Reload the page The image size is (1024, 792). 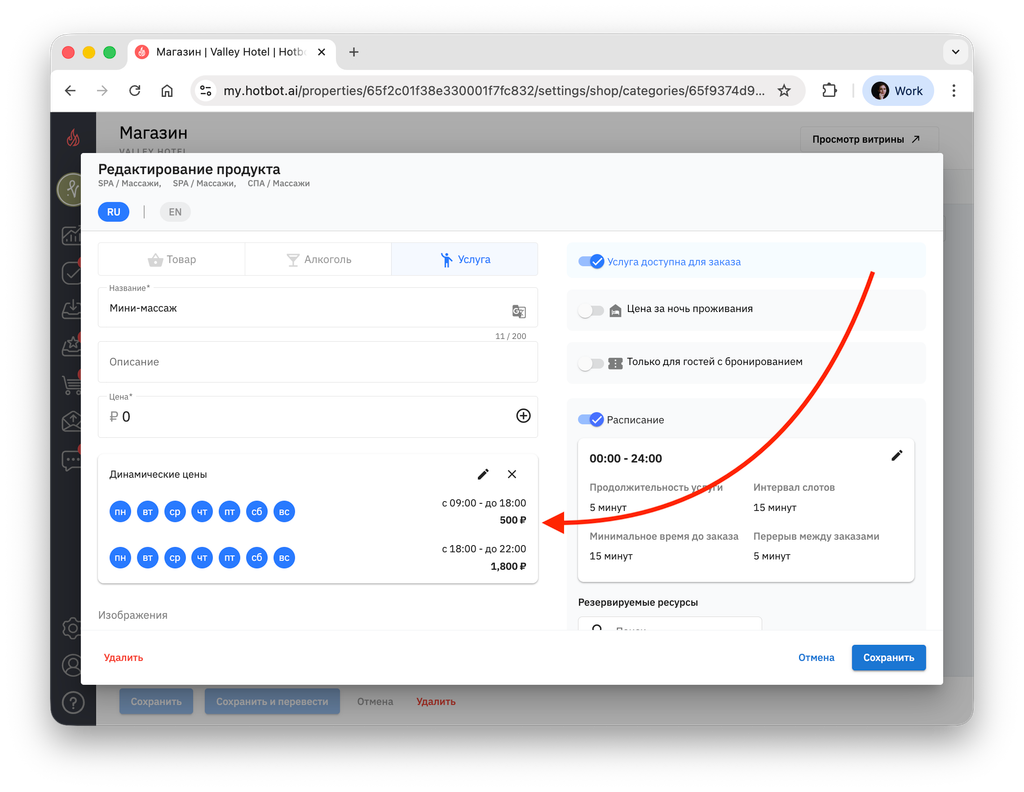click(x=135, y=91)
